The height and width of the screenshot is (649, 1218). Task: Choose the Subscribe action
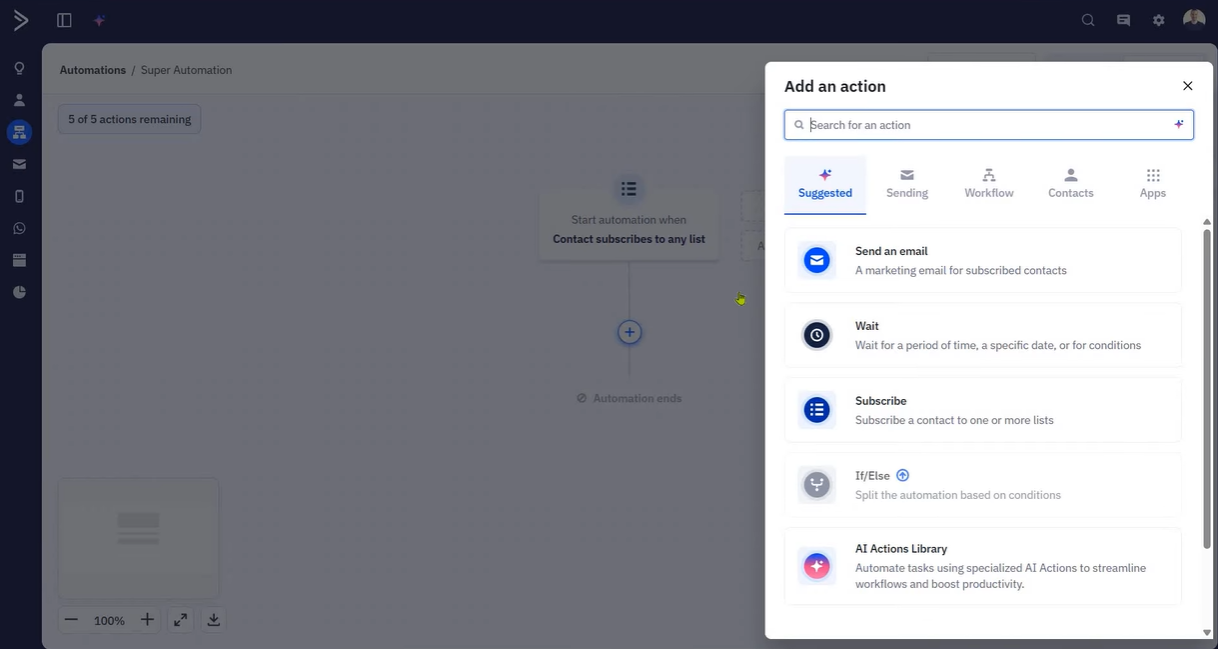[983, 410]
